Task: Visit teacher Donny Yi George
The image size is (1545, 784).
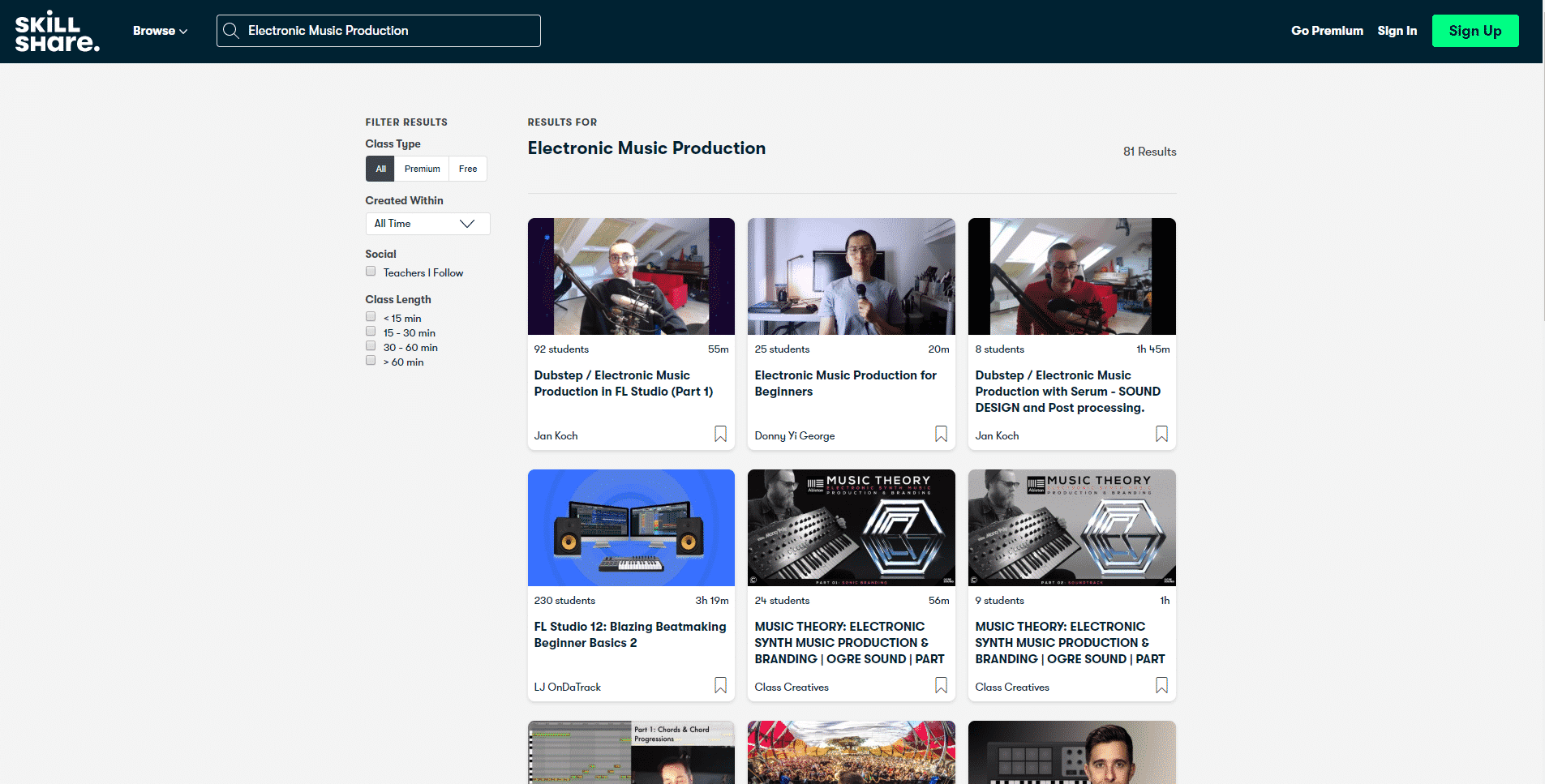Action: click(x=794, y=435)
